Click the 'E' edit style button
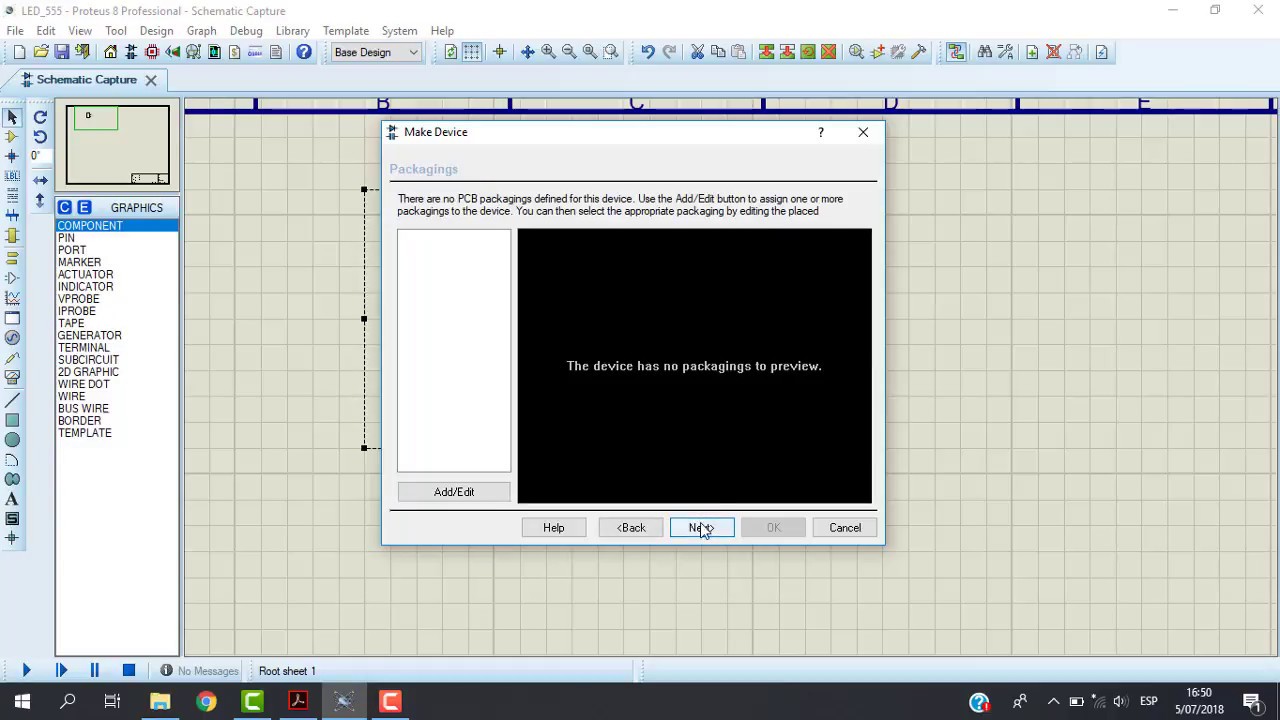This screenshot has width=1280, height=720. point(84,207)
